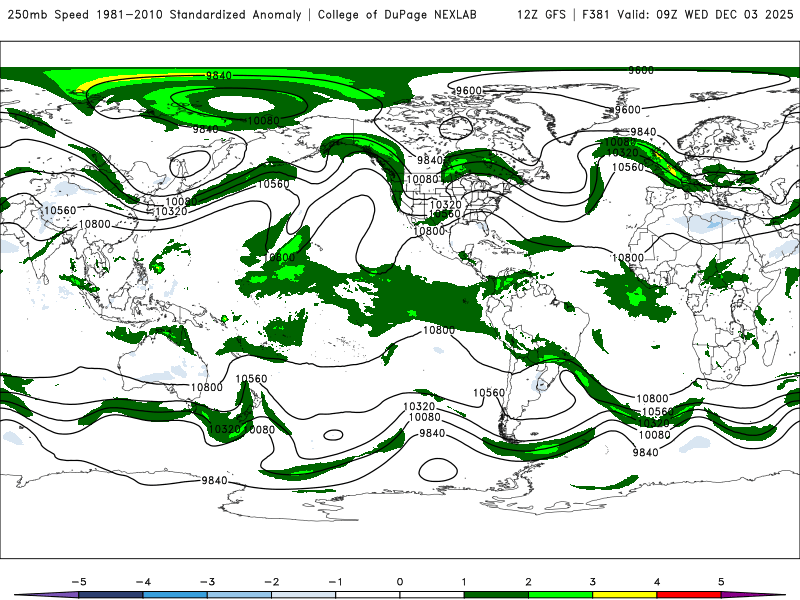This screenshot has height=600, width=800.
Task: Click the blue -4-to--3 colorbar segment
Action: [x=175, y=595]
